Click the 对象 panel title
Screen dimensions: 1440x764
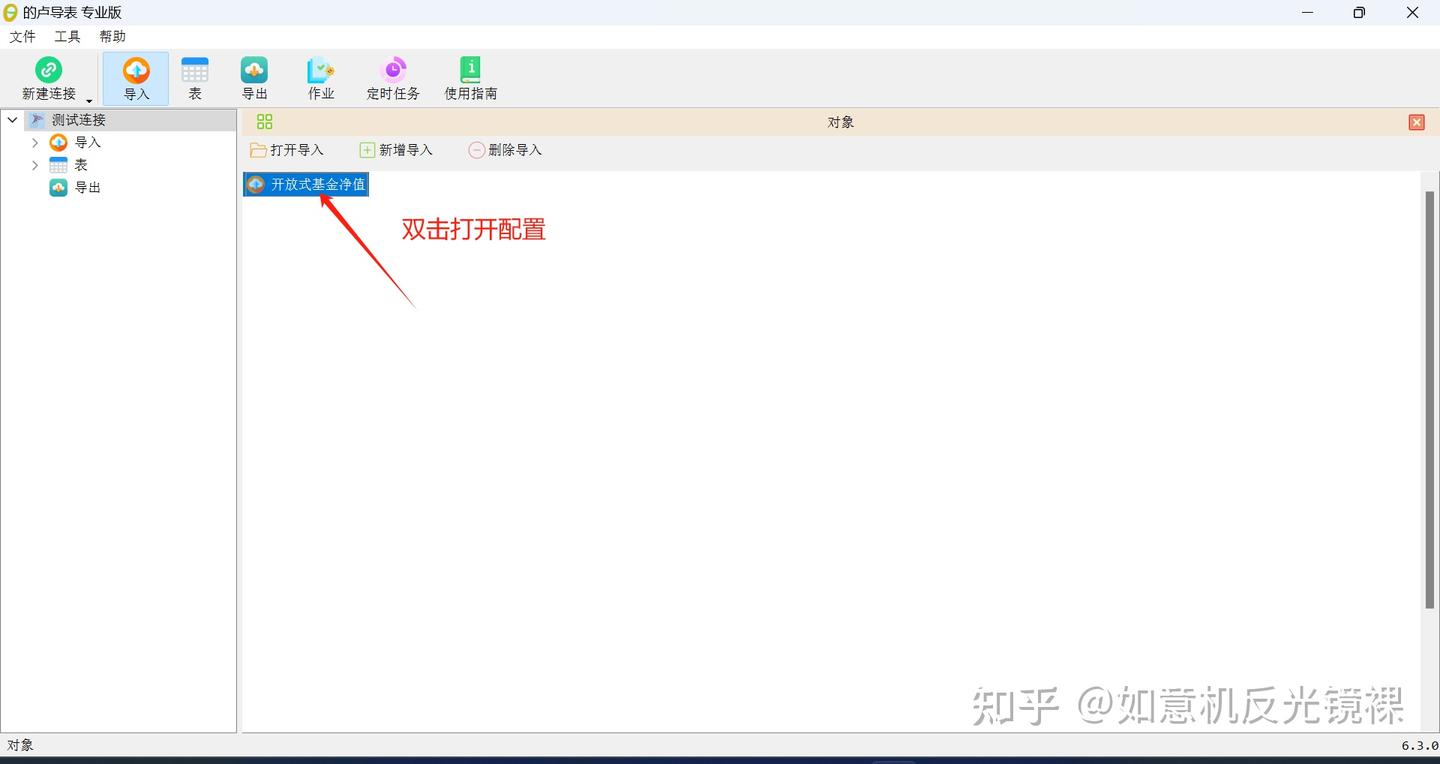[x=841, y=122]
